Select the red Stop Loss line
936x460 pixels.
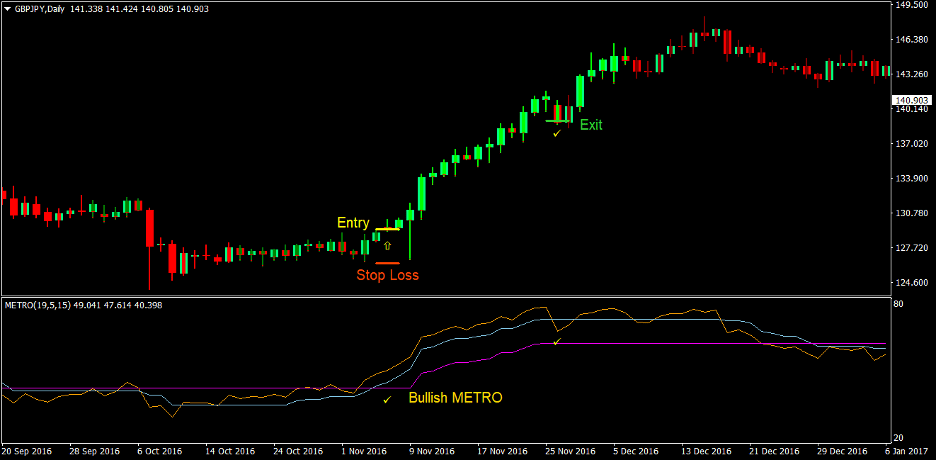coord(387,263)
